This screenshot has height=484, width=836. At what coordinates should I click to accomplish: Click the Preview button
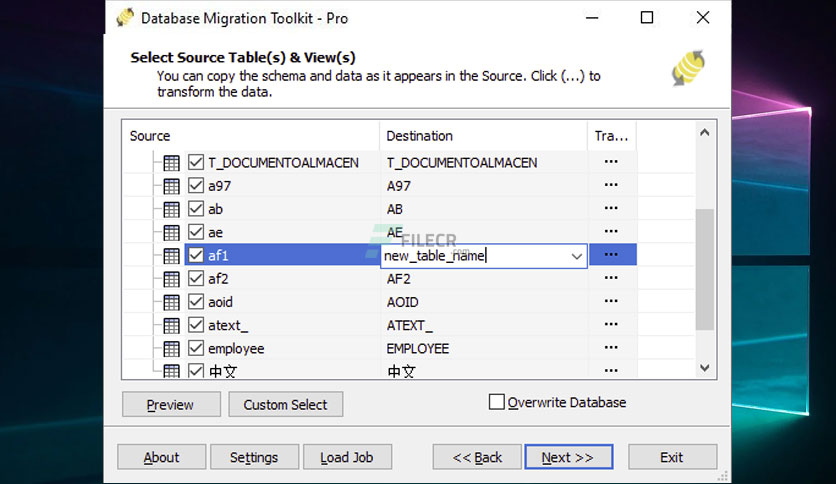(171, 405)
